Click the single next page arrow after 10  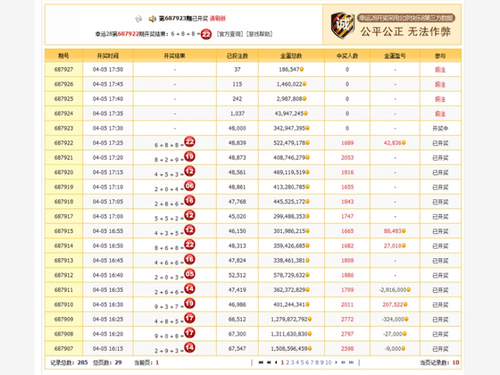[336, 362]
